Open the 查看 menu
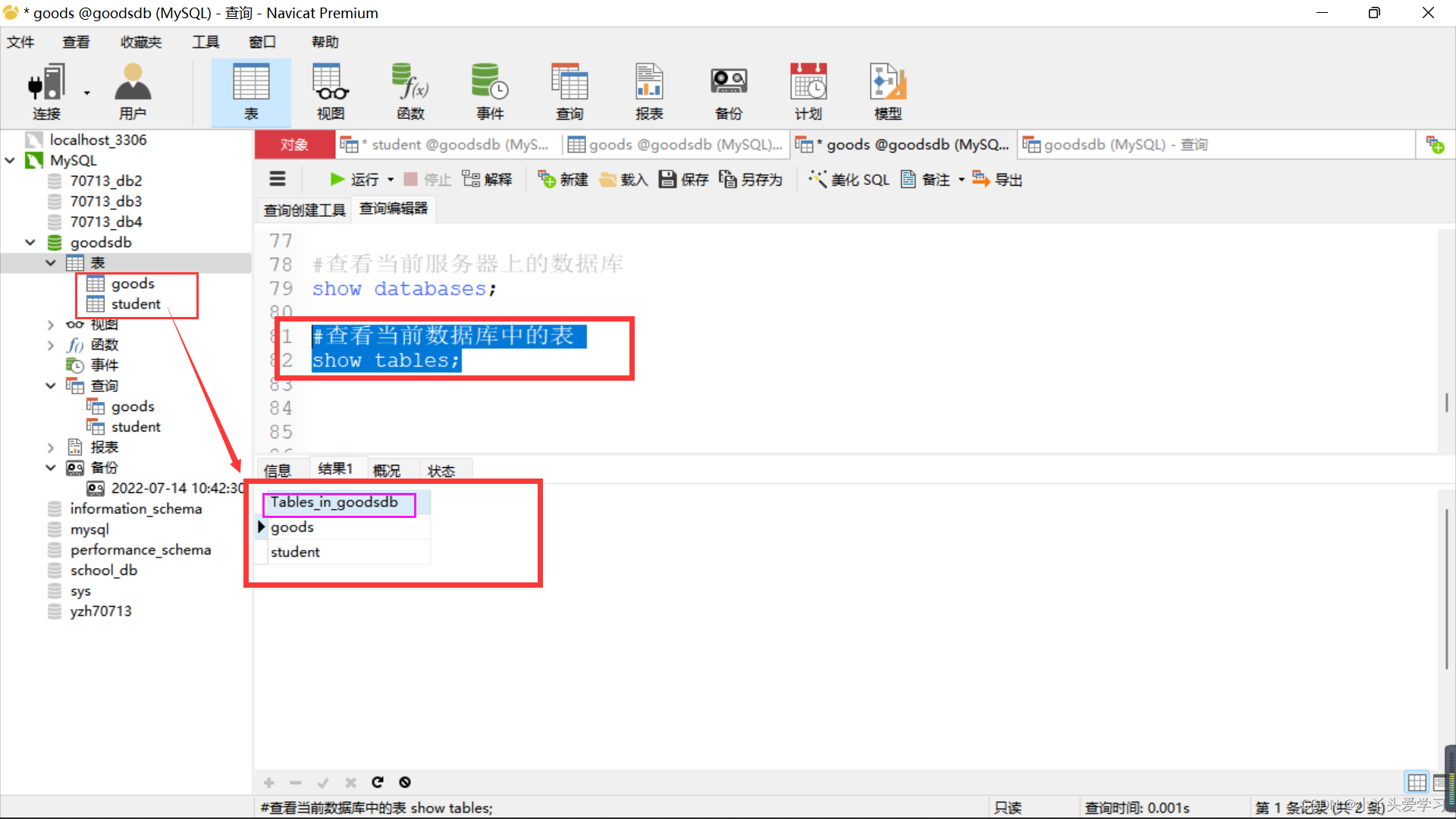1456x819 pixels. pos(76,42)
